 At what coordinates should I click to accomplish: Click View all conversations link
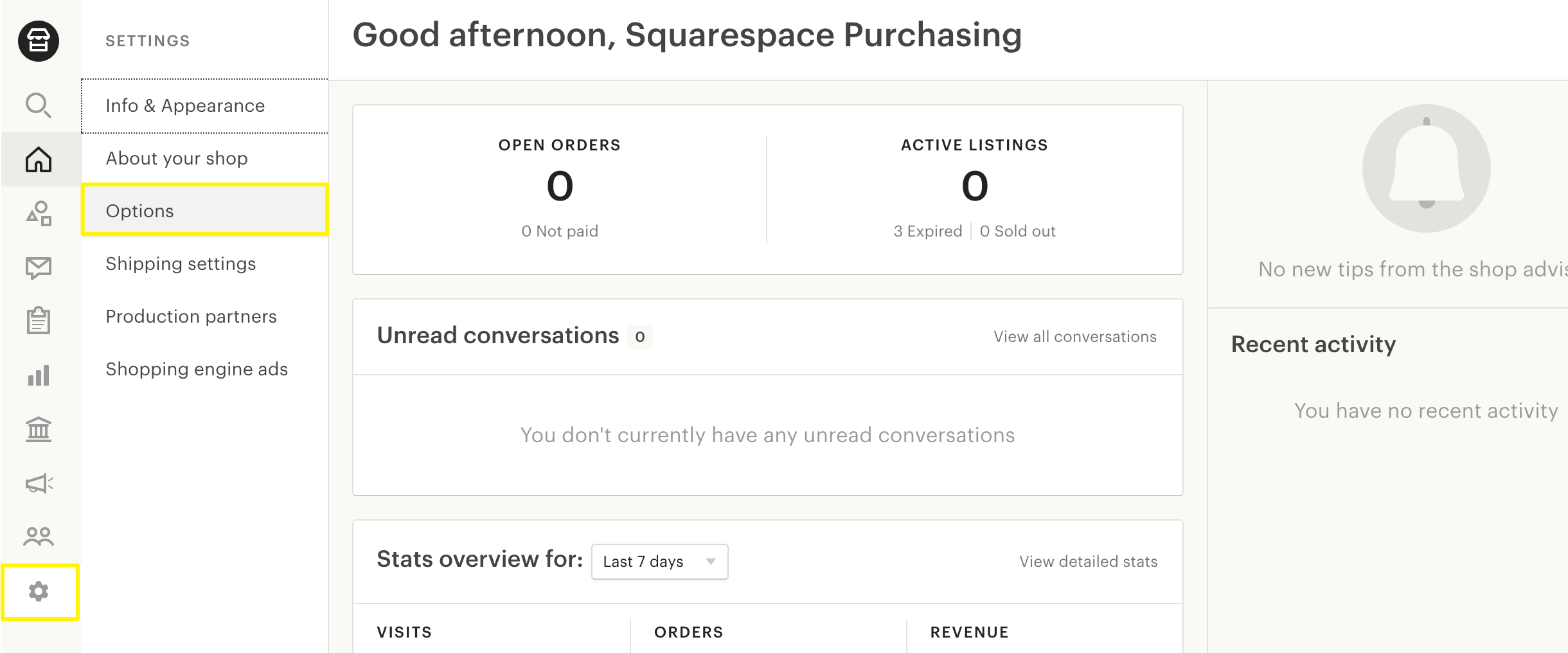[x=1074, y=337]
